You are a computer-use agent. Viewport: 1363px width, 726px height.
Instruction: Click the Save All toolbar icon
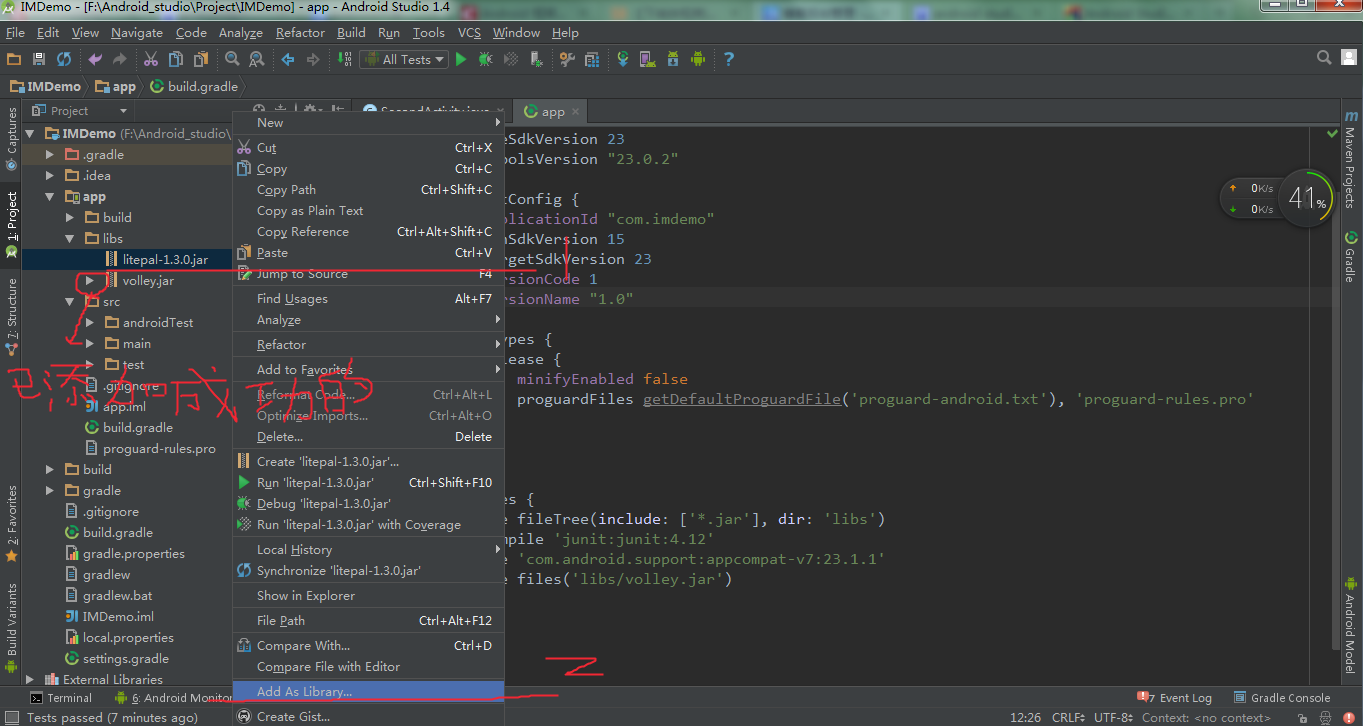tap(39, 60)
